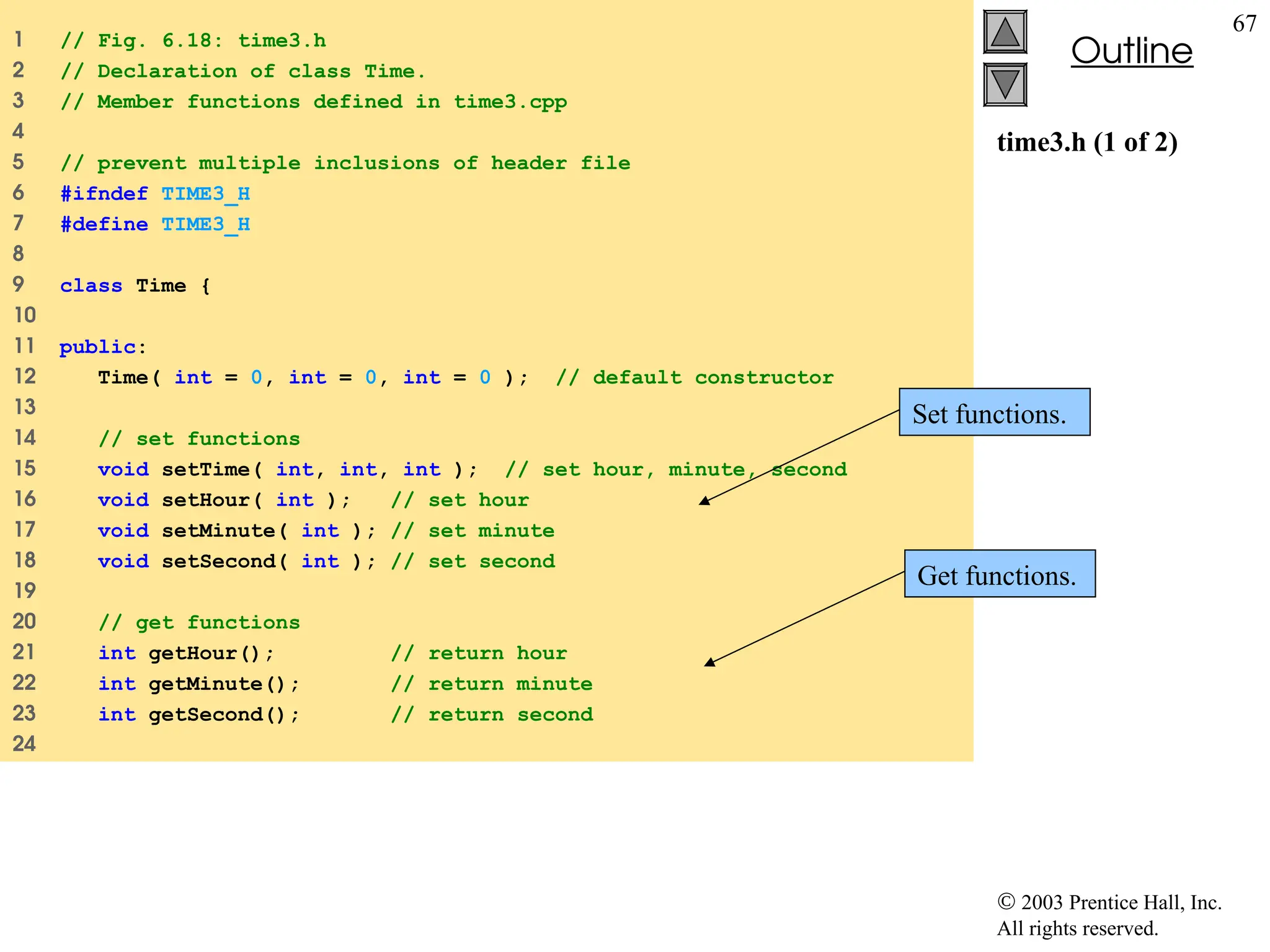This screenshot has height=952, width=1270.
Task: Click the '// return hour' comment
Action: point(479,653)
